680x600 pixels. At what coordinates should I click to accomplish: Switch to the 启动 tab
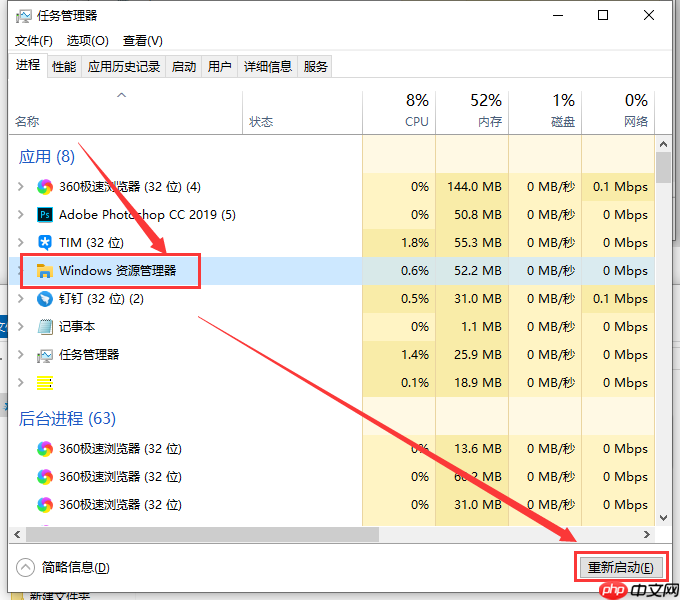click(x=183, y=67)
